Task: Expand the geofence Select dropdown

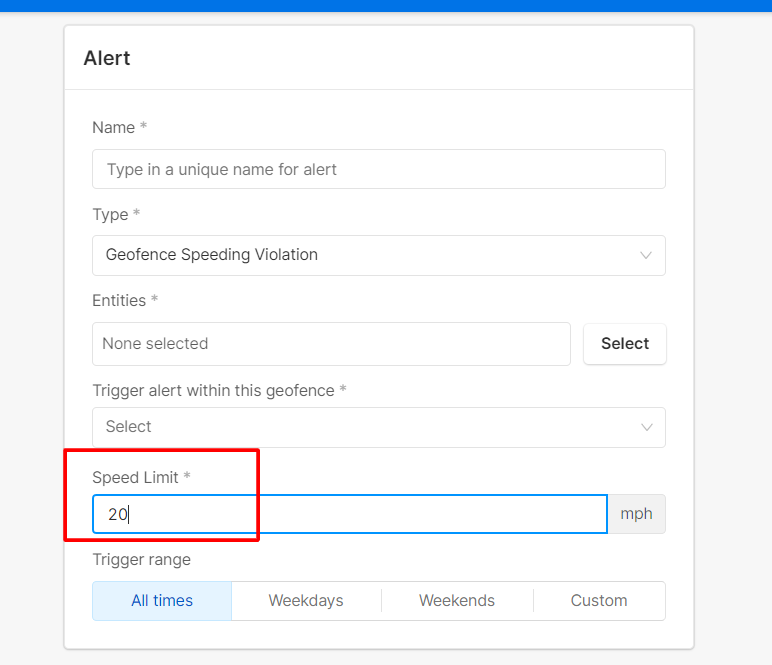Action: point(379,427)
